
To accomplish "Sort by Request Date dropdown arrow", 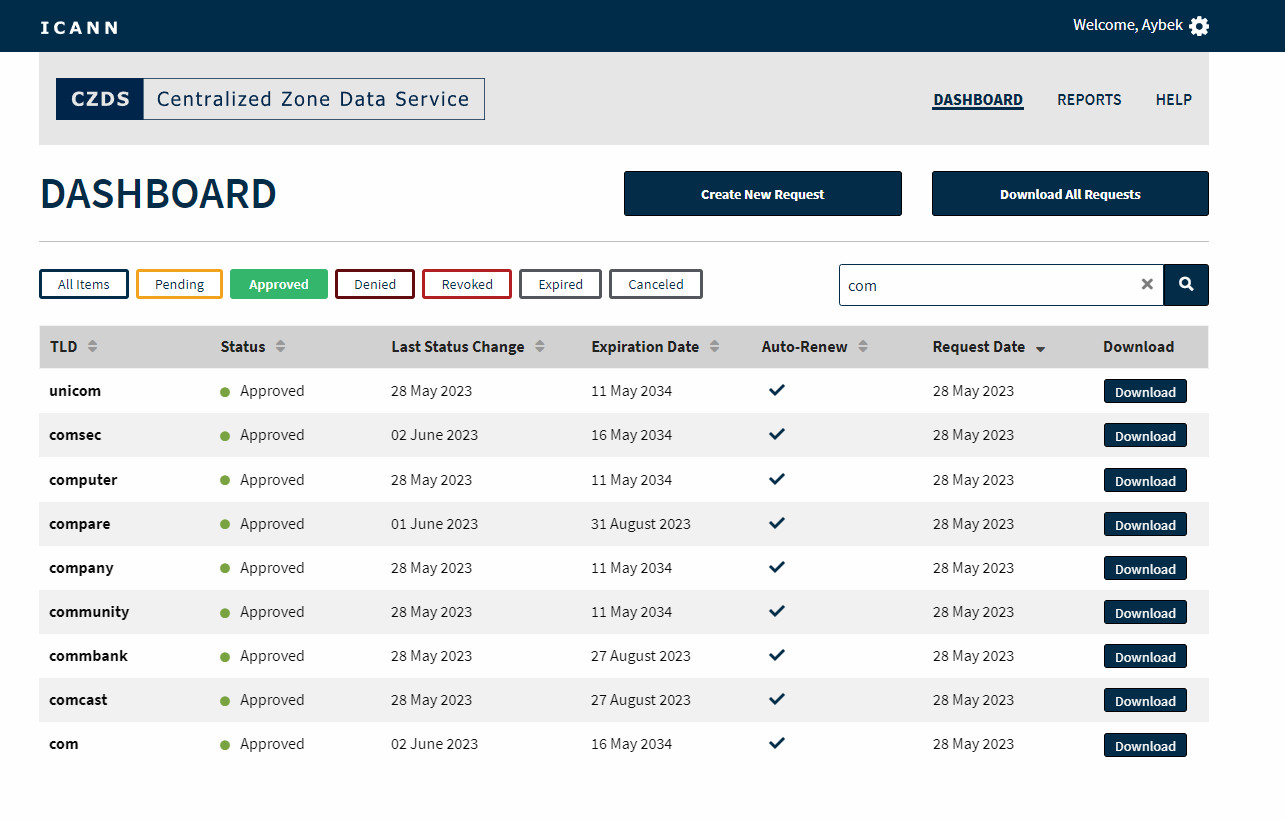I will (1041, 349).
